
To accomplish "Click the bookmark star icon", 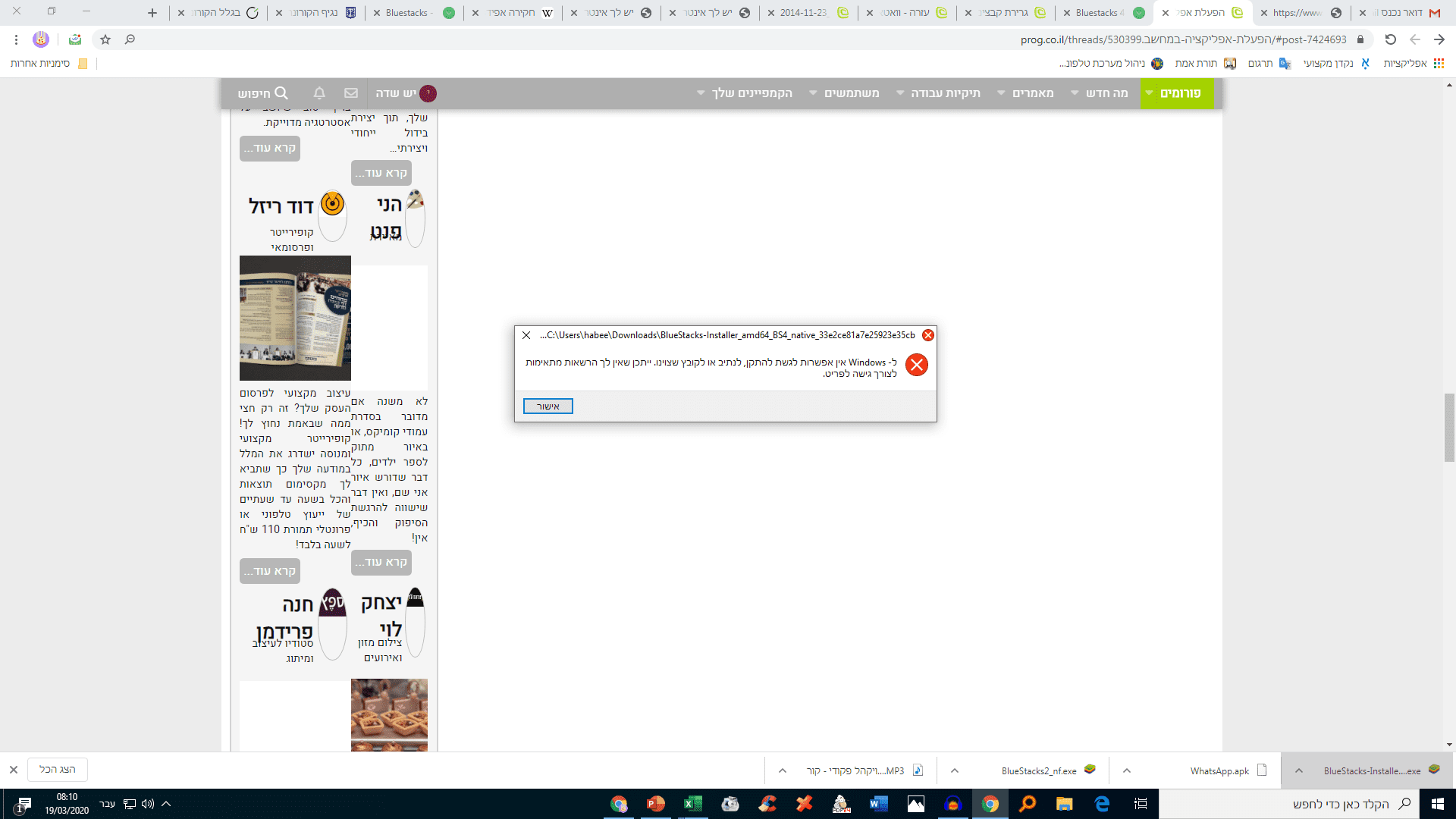I will [105, 39].
